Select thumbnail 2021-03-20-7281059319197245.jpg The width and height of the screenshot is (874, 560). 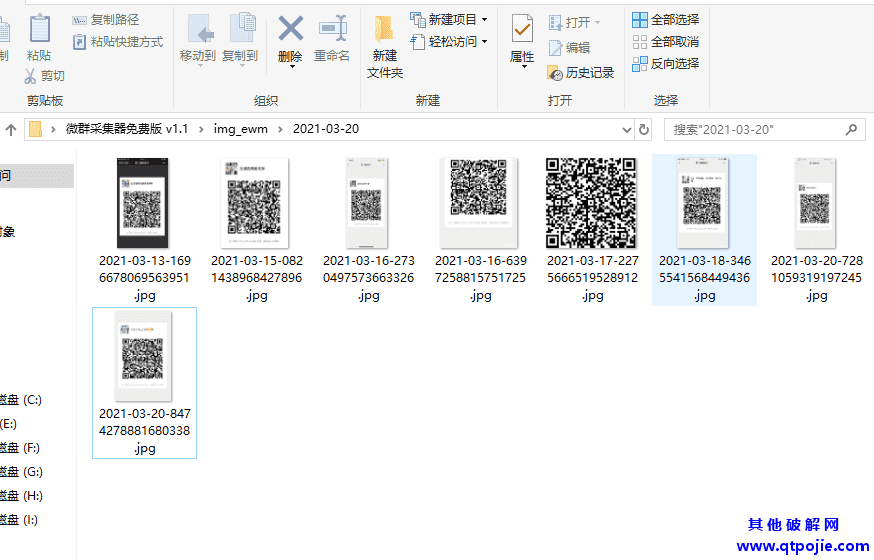pyautogui.click(x=815, y=203)
